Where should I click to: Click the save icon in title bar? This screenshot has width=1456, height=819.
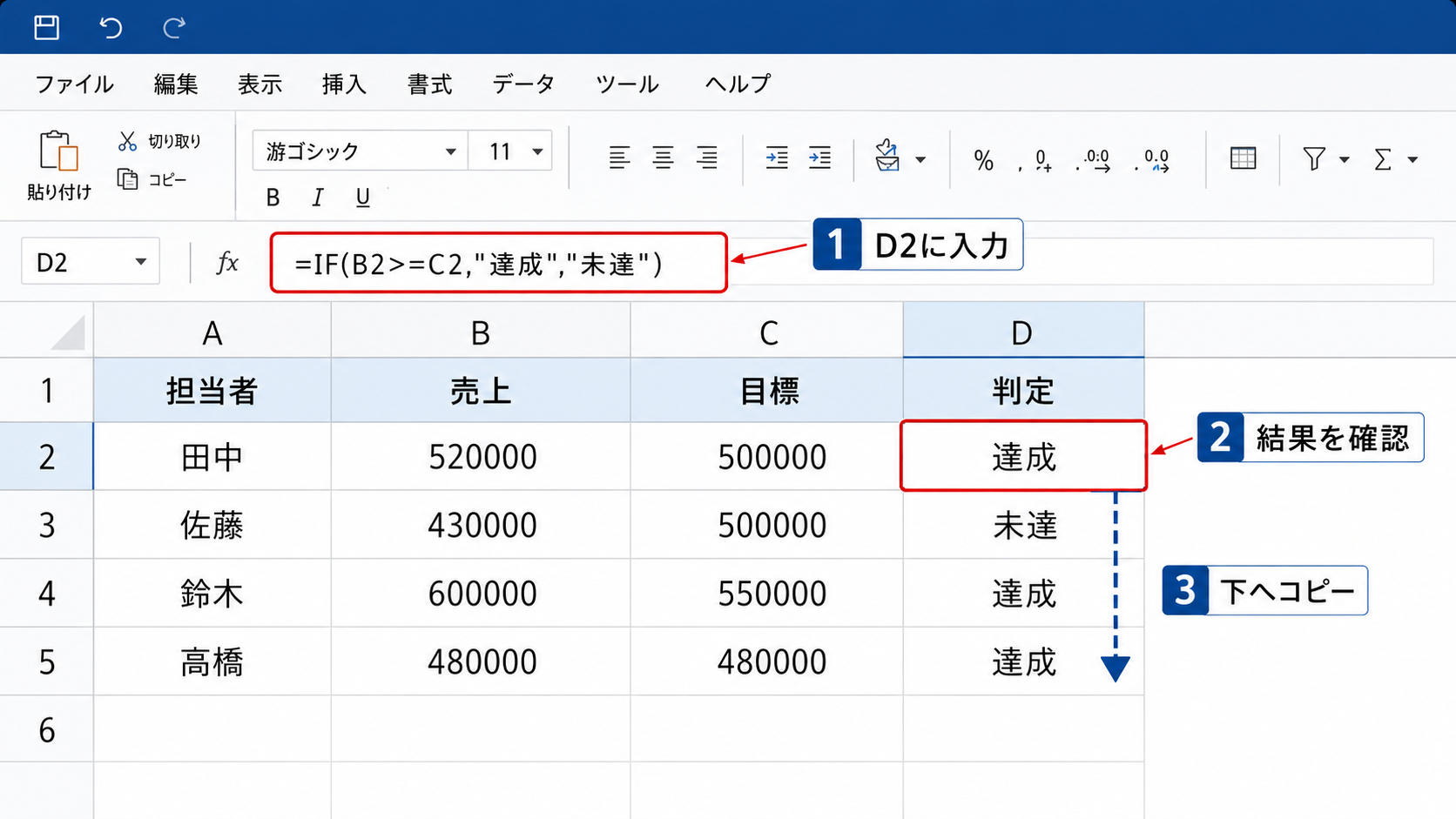coord(46,27)
